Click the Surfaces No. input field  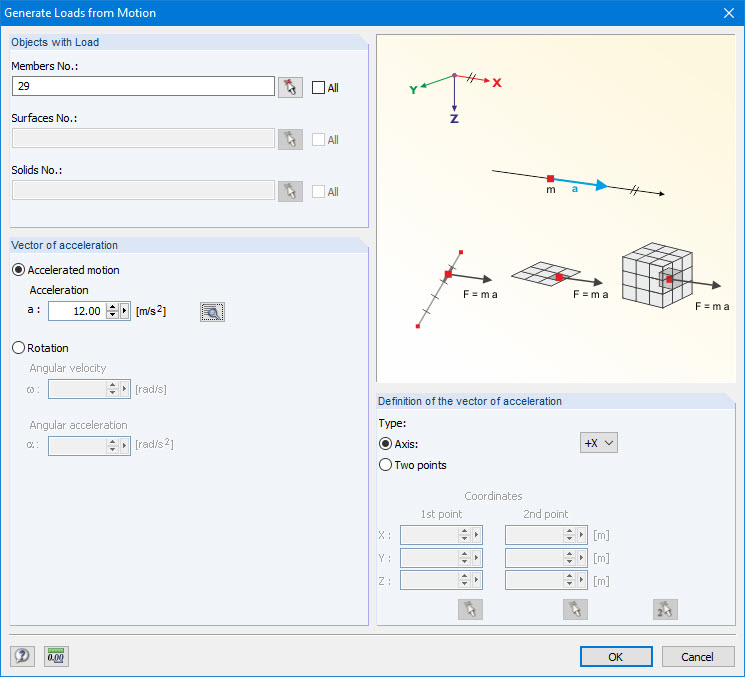(143, 138)
